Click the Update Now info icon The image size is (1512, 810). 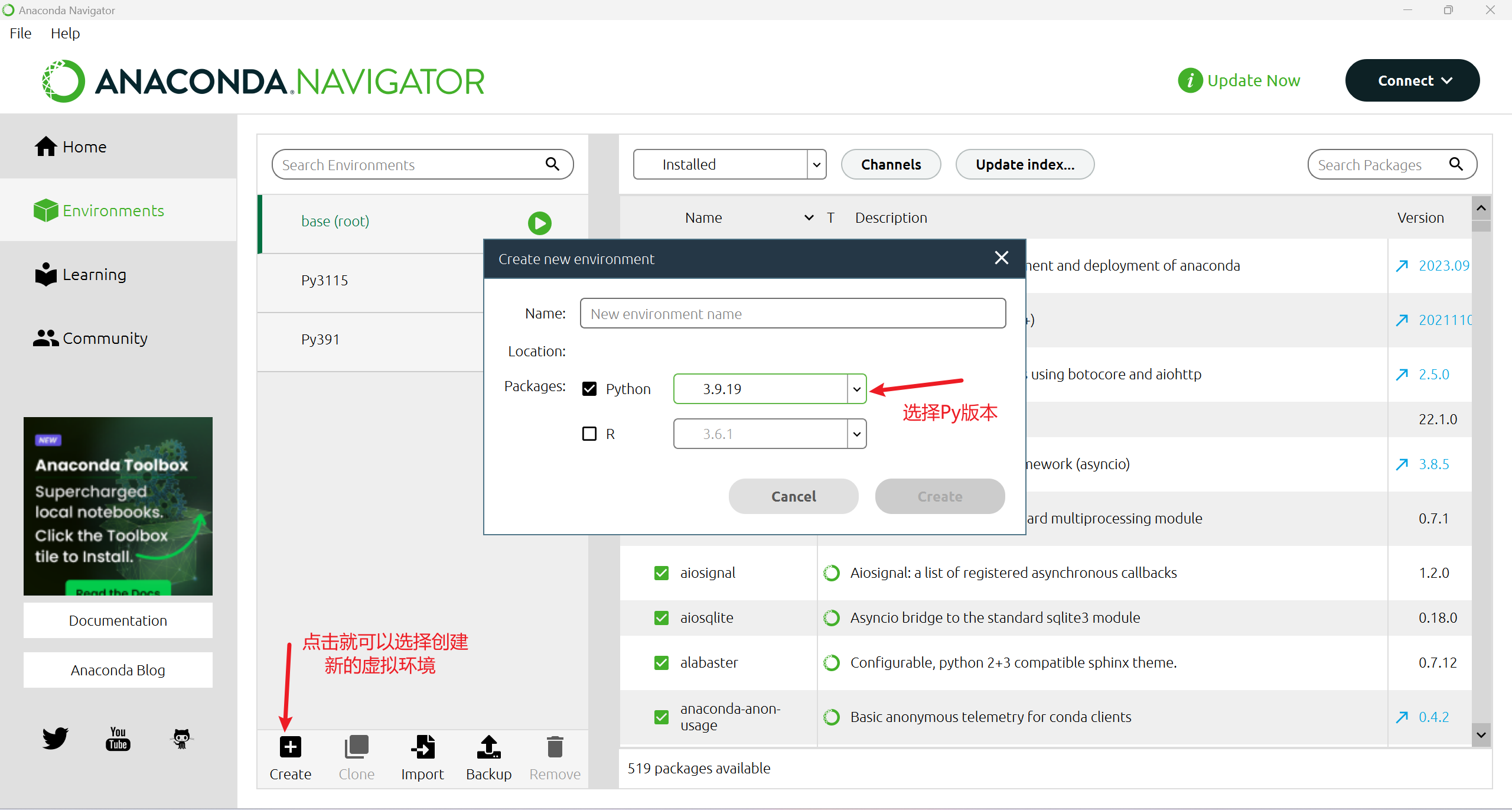coord(1190,80)
